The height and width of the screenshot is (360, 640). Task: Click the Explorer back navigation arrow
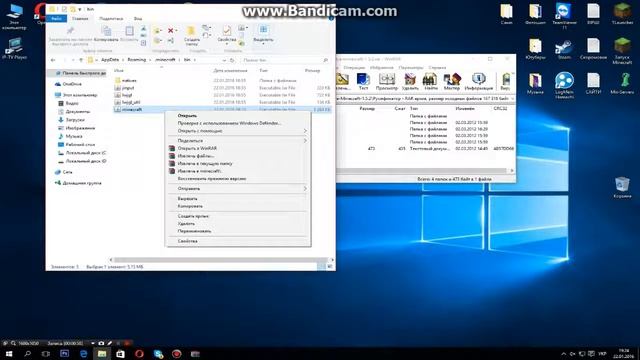pos(53,60)
